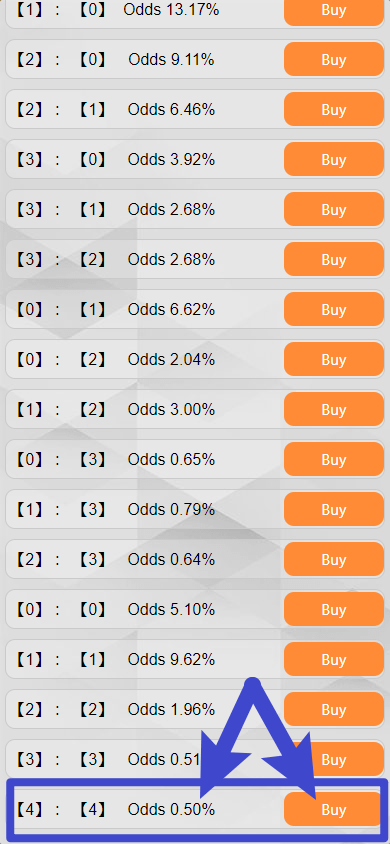Buy the 2:1 score at 6.46% odds
This screenshot has width=390, height=844.
click(x=334, y=110)
